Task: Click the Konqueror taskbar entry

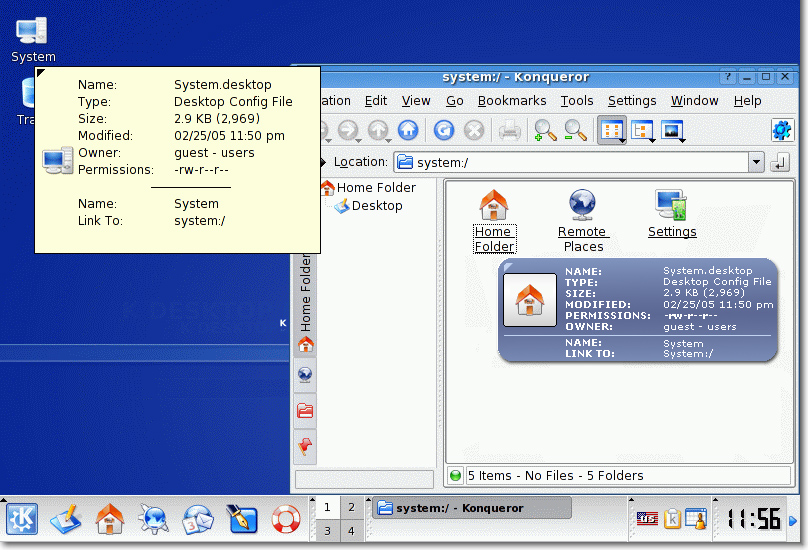Action: 472,508
